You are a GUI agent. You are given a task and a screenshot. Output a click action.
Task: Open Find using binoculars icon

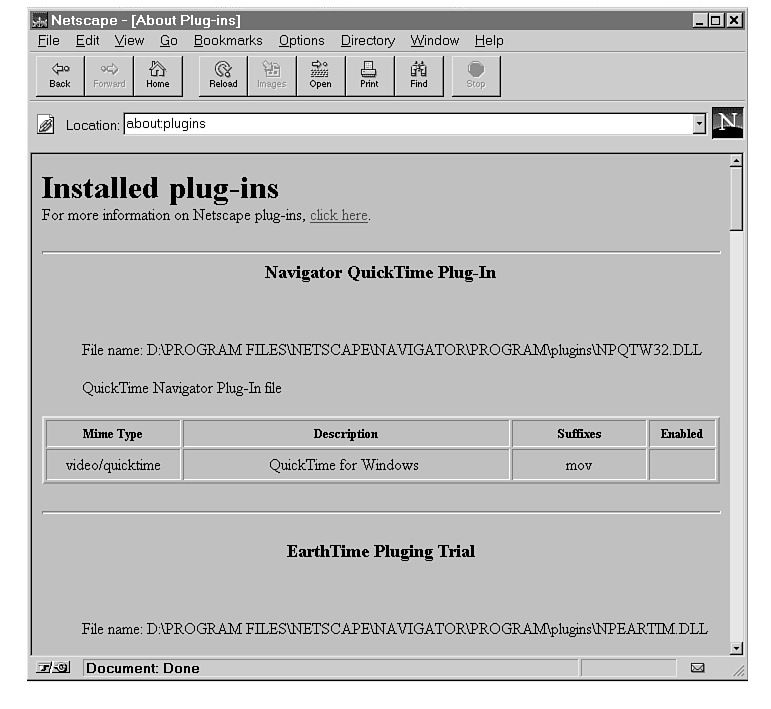tap(419, 75)
